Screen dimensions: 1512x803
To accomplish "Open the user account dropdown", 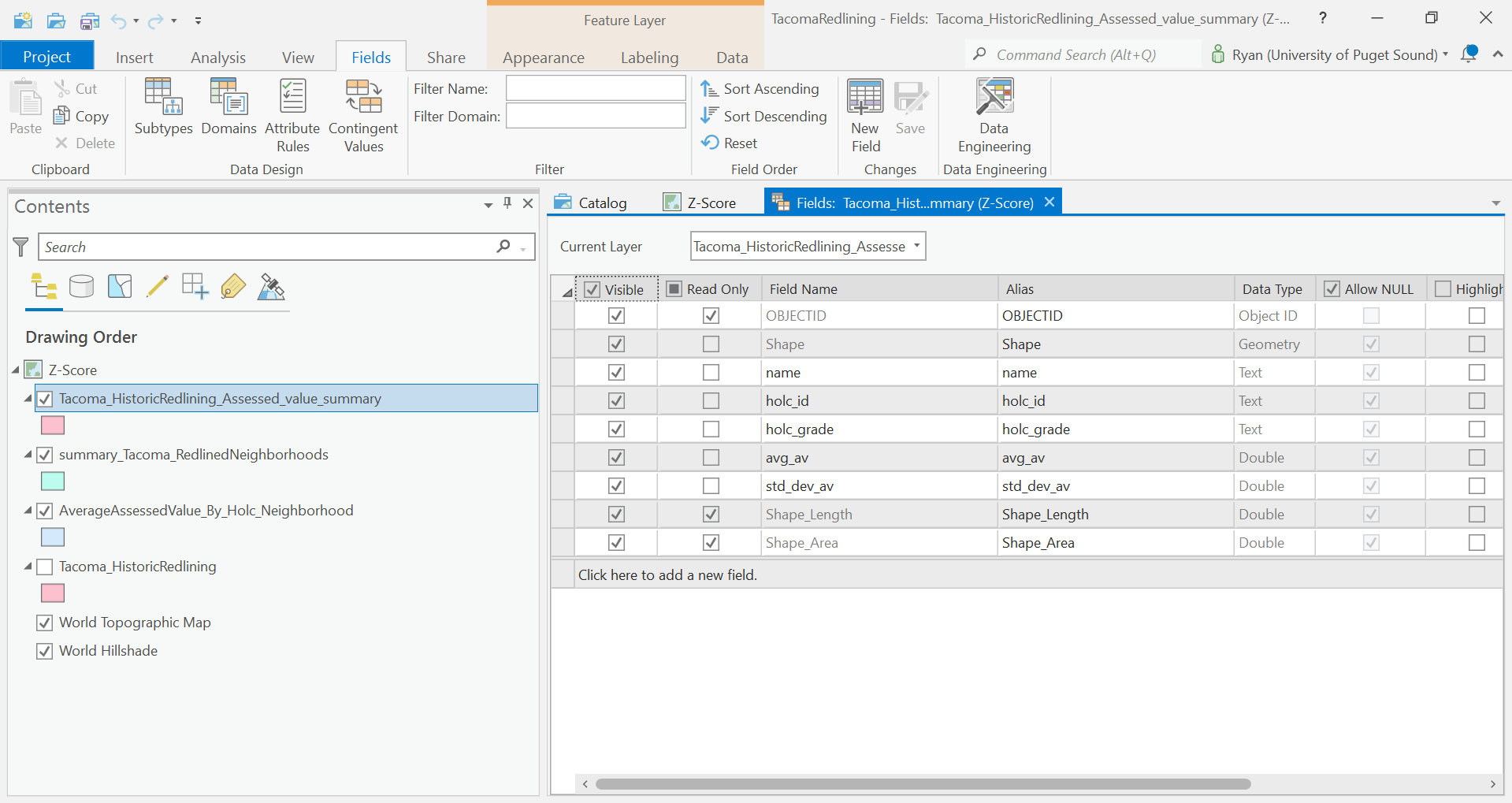I will pyautogui.click(x=1444, y=54).
